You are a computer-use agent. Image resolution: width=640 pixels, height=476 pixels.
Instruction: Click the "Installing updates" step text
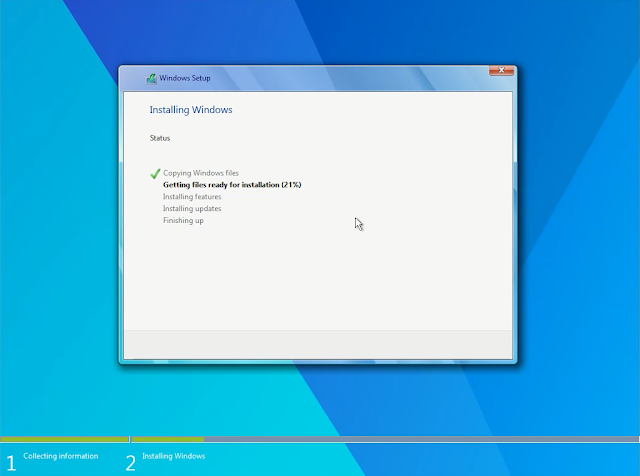coord(192,209)
